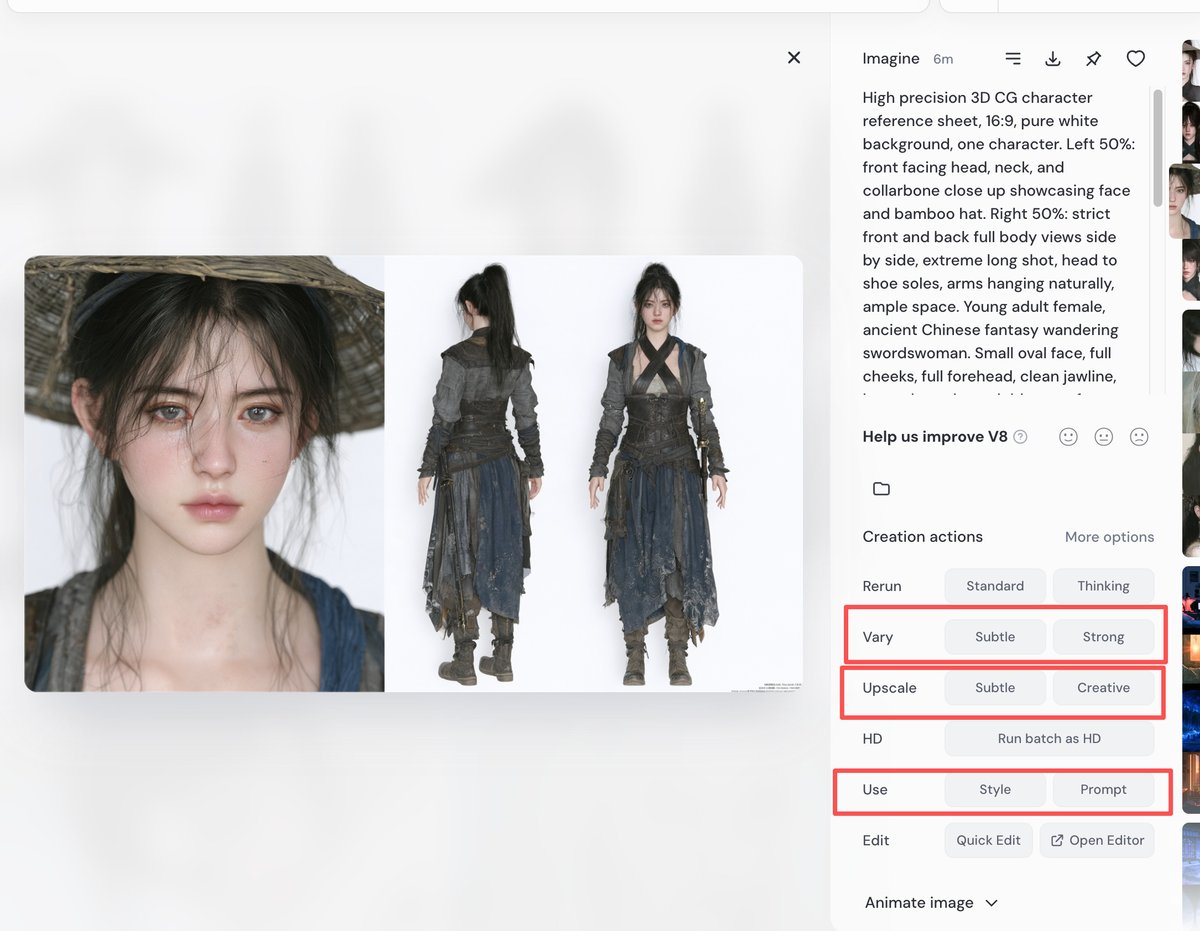
Task: Open the options menu lines icon beside Imagine
Action: point(1013,59)
